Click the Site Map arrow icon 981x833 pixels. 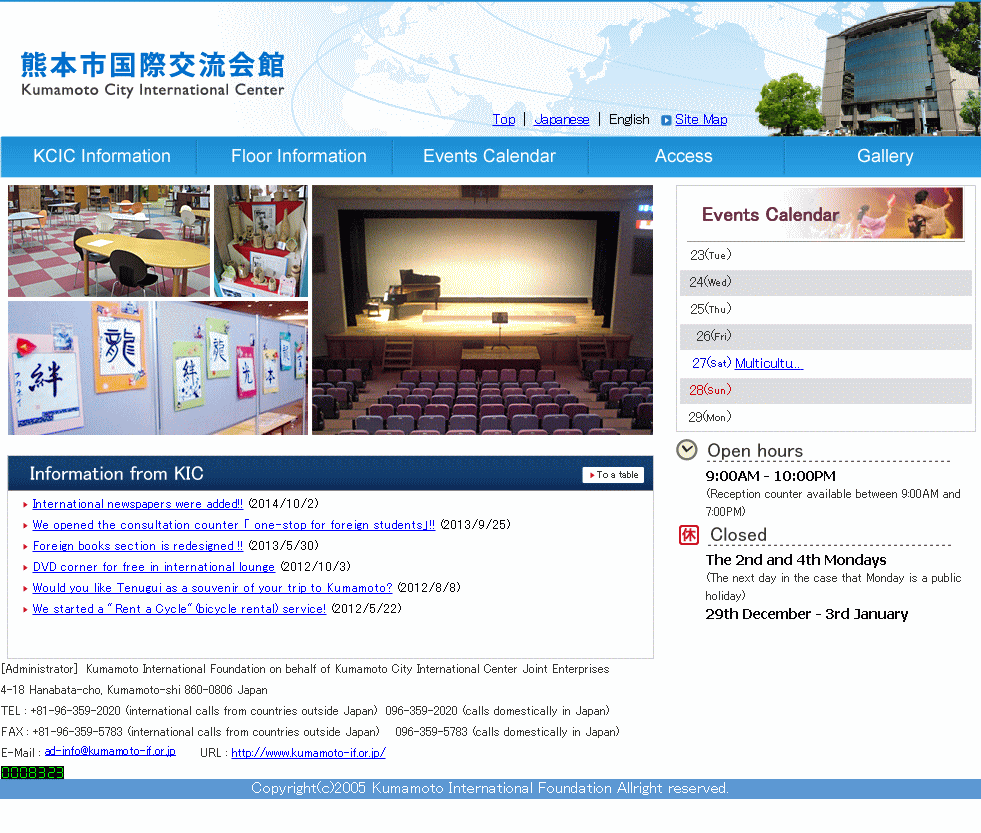point(666,120)
